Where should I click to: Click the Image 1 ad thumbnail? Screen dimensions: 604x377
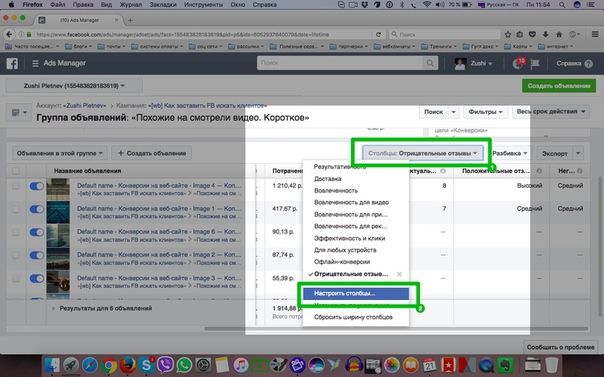coord(58,213)
